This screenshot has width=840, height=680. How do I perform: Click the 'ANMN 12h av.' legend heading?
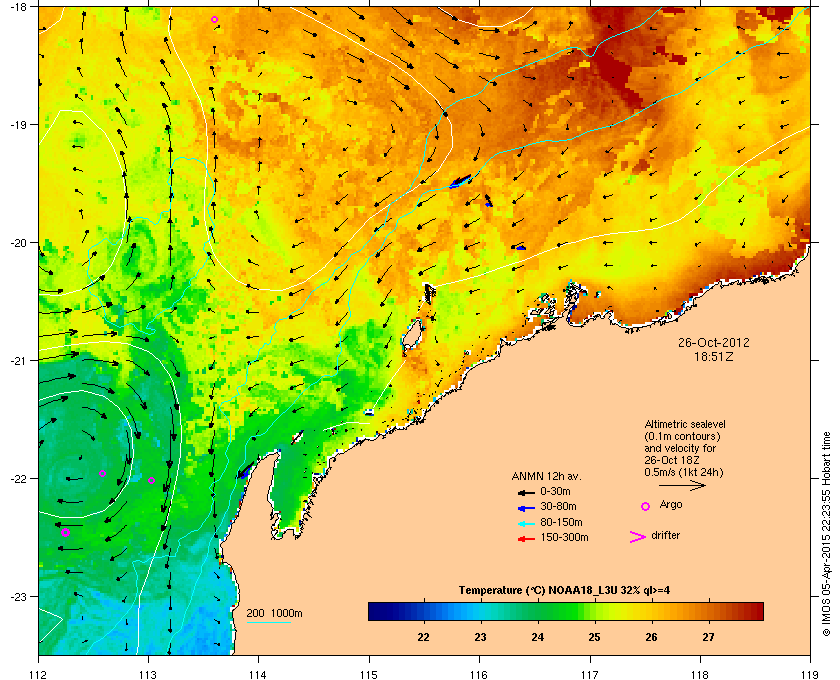[x=546, y=476]
